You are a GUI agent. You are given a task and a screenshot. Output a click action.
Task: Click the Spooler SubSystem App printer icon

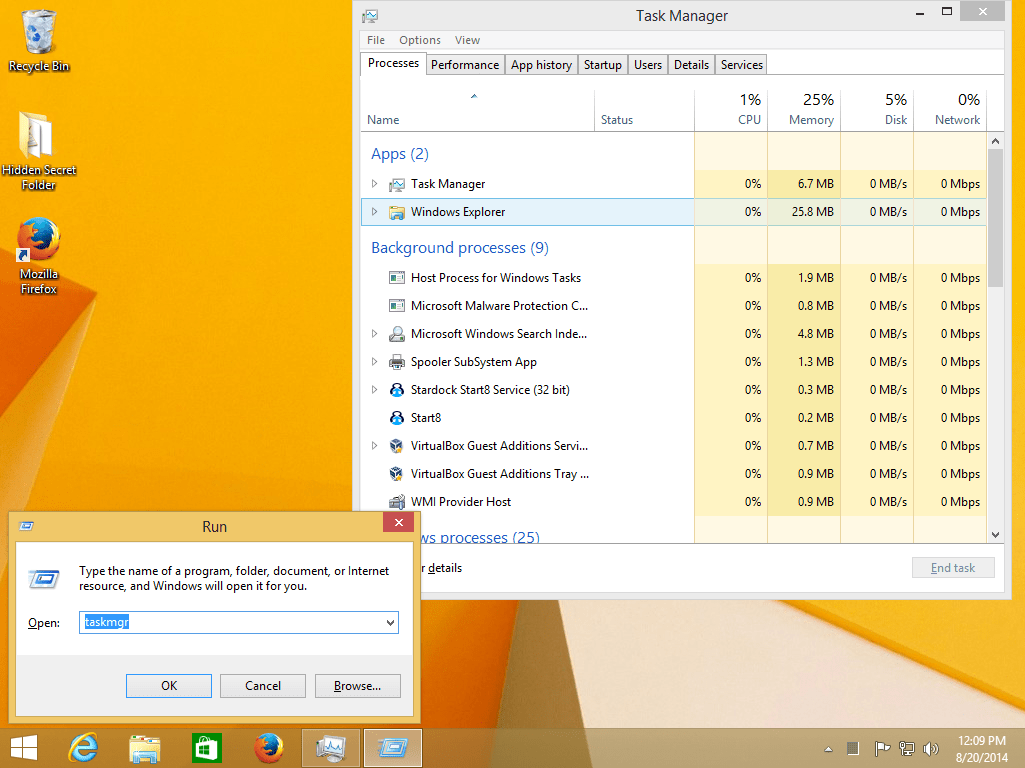pos(396,362)
